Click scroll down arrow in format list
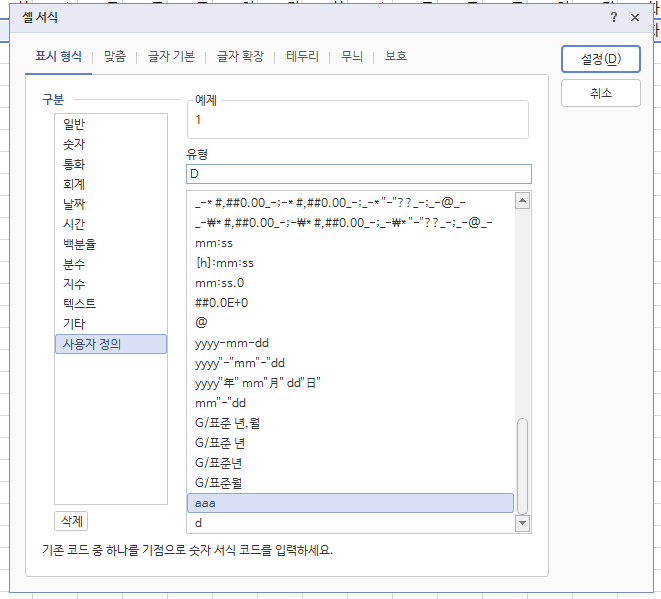Viewport: 661px width, 599px height. 522,523
